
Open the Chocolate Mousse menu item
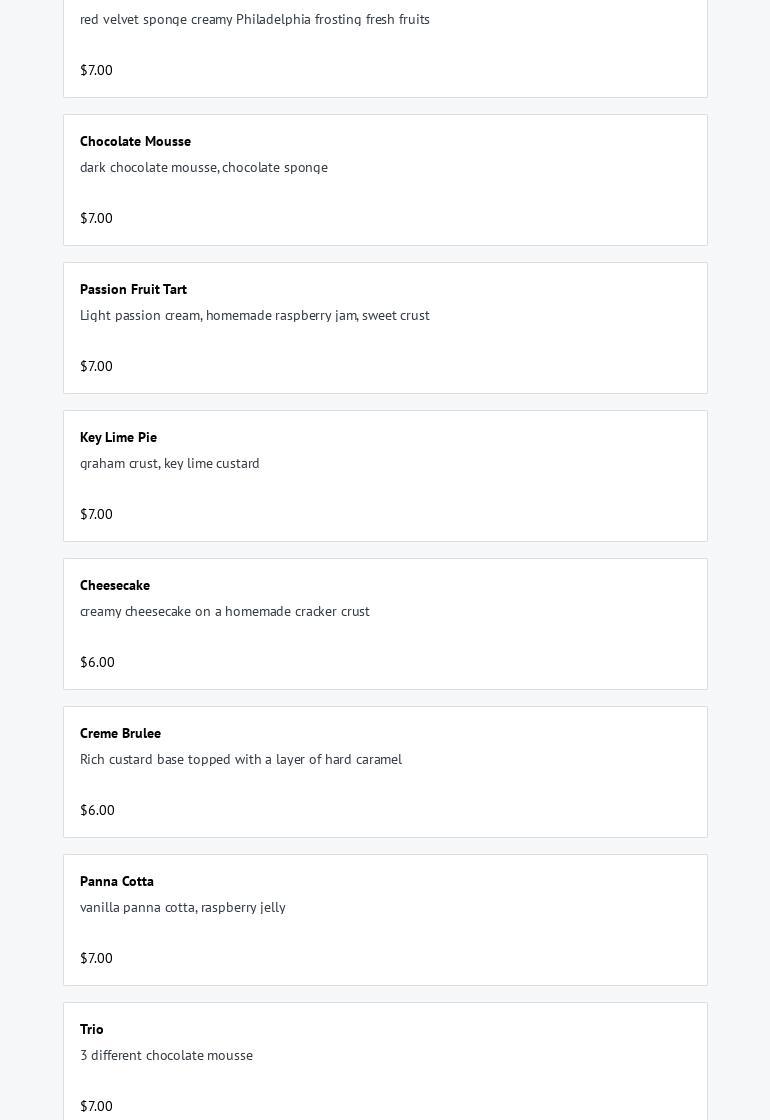point(135,141)
